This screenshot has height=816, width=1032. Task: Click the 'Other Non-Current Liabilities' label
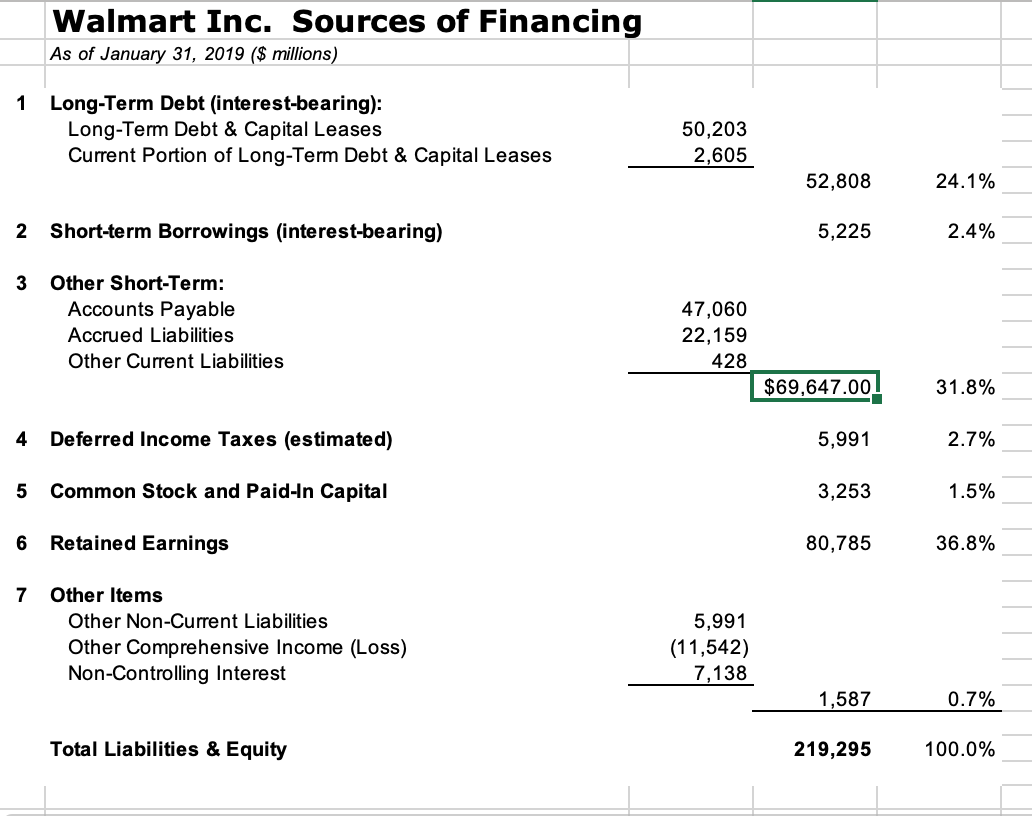[x=197, y=621]
